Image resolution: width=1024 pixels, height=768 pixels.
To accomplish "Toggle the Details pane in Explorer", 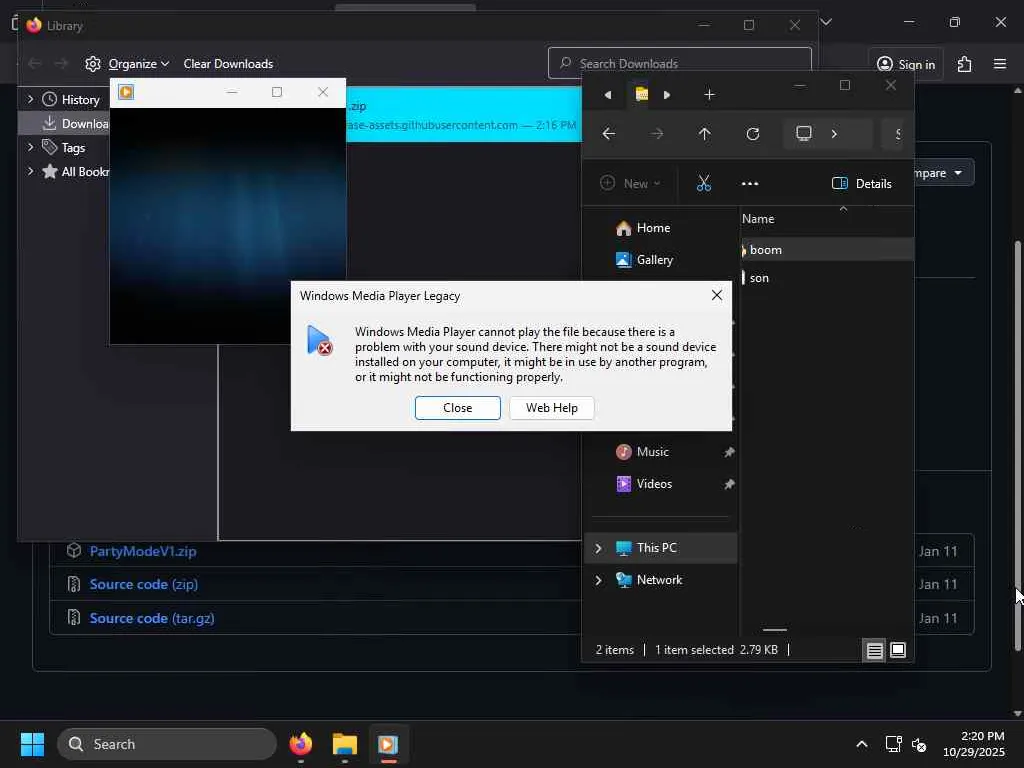I will pyautogui.click(x=861, y=184).
